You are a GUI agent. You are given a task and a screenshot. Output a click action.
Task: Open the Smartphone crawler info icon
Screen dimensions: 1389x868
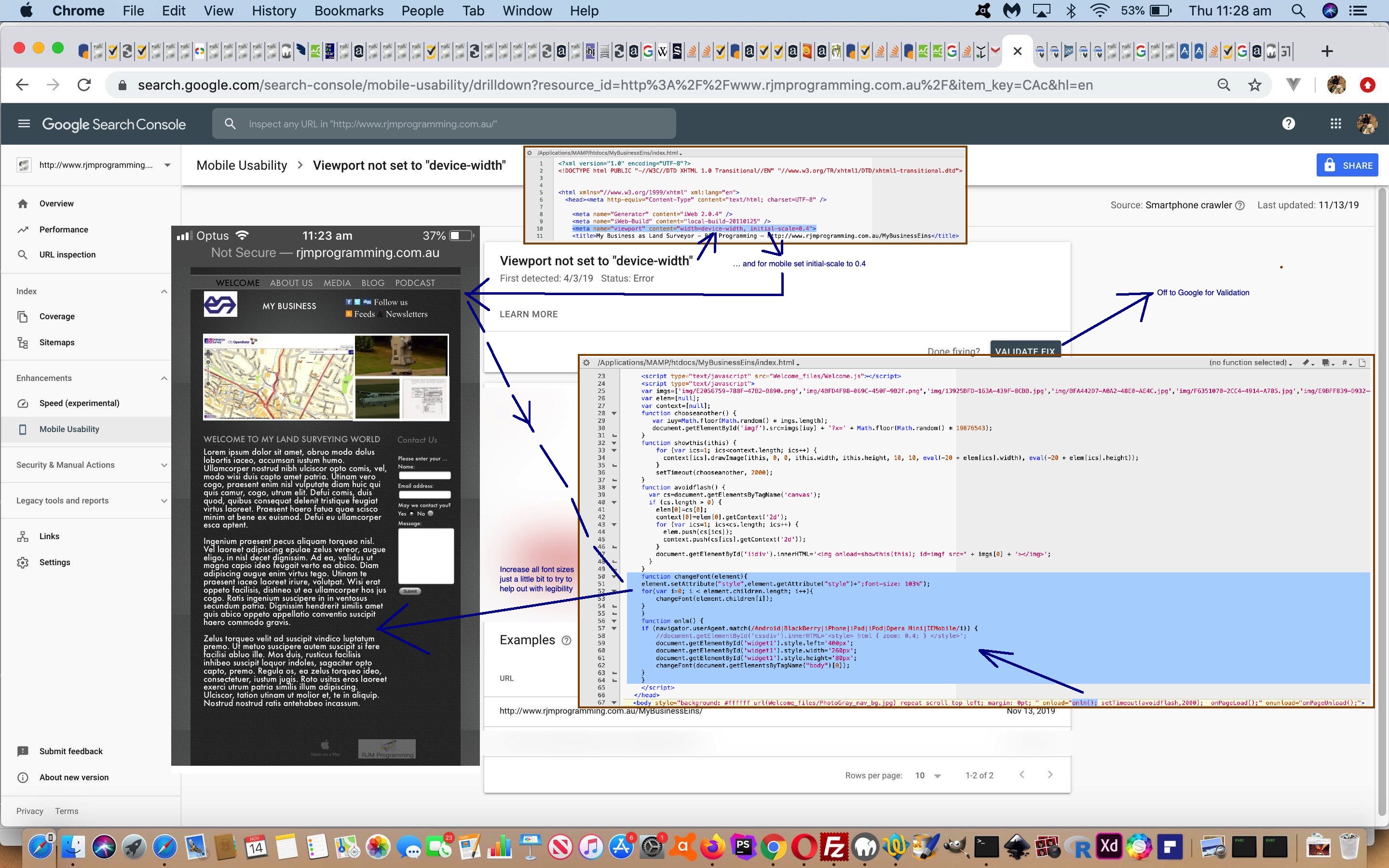1240,205
